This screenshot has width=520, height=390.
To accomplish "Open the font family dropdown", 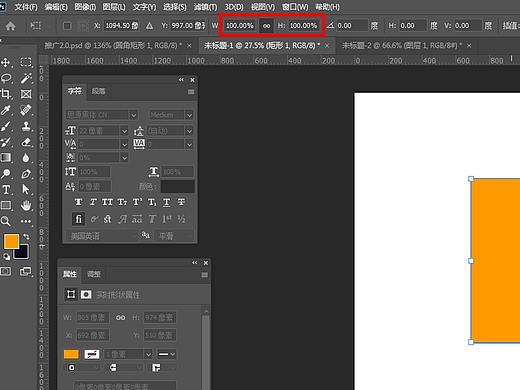I will (x=133, y=115).
